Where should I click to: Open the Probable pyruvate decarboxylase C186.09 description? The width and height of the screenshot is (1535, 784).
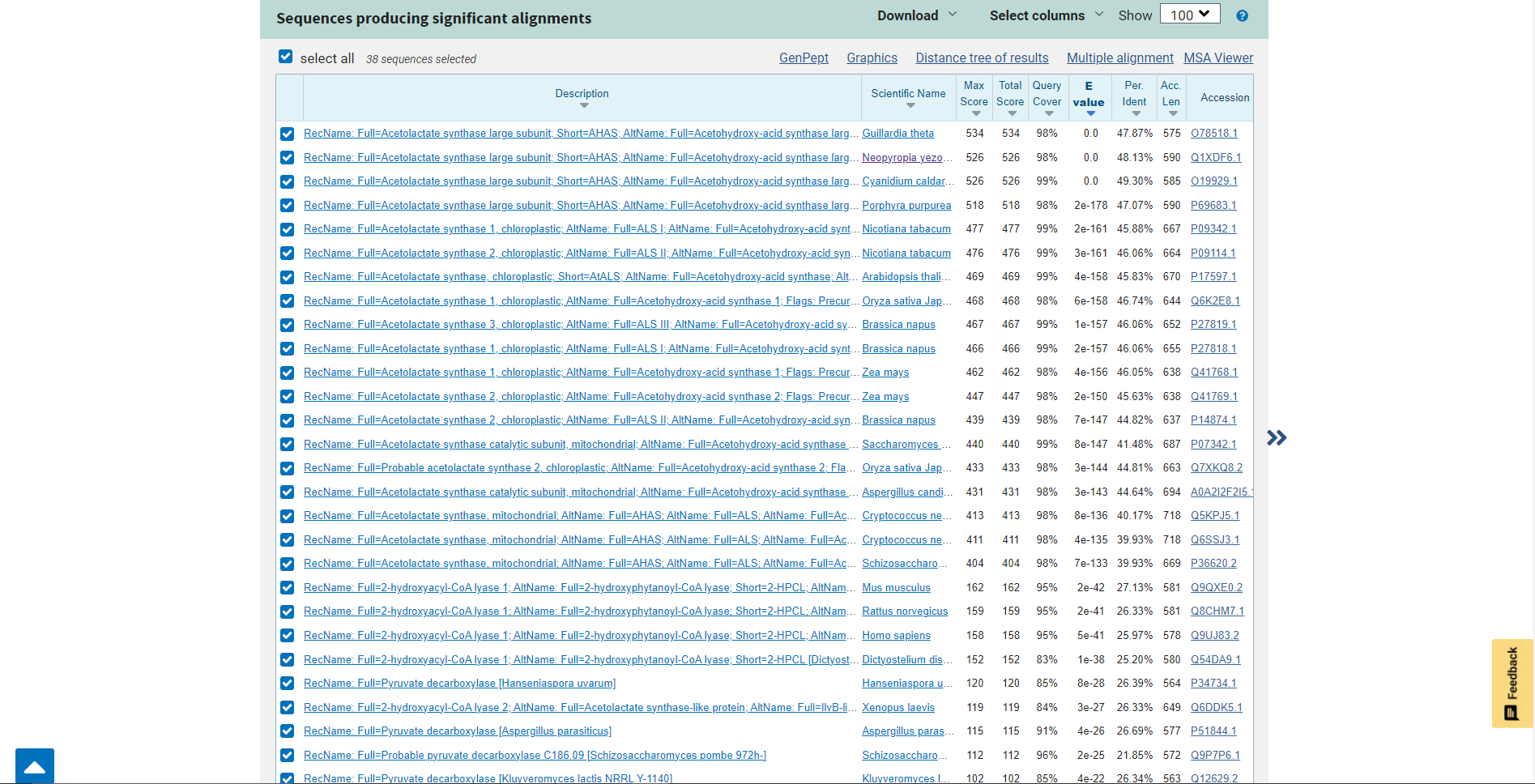click(535, 756)
